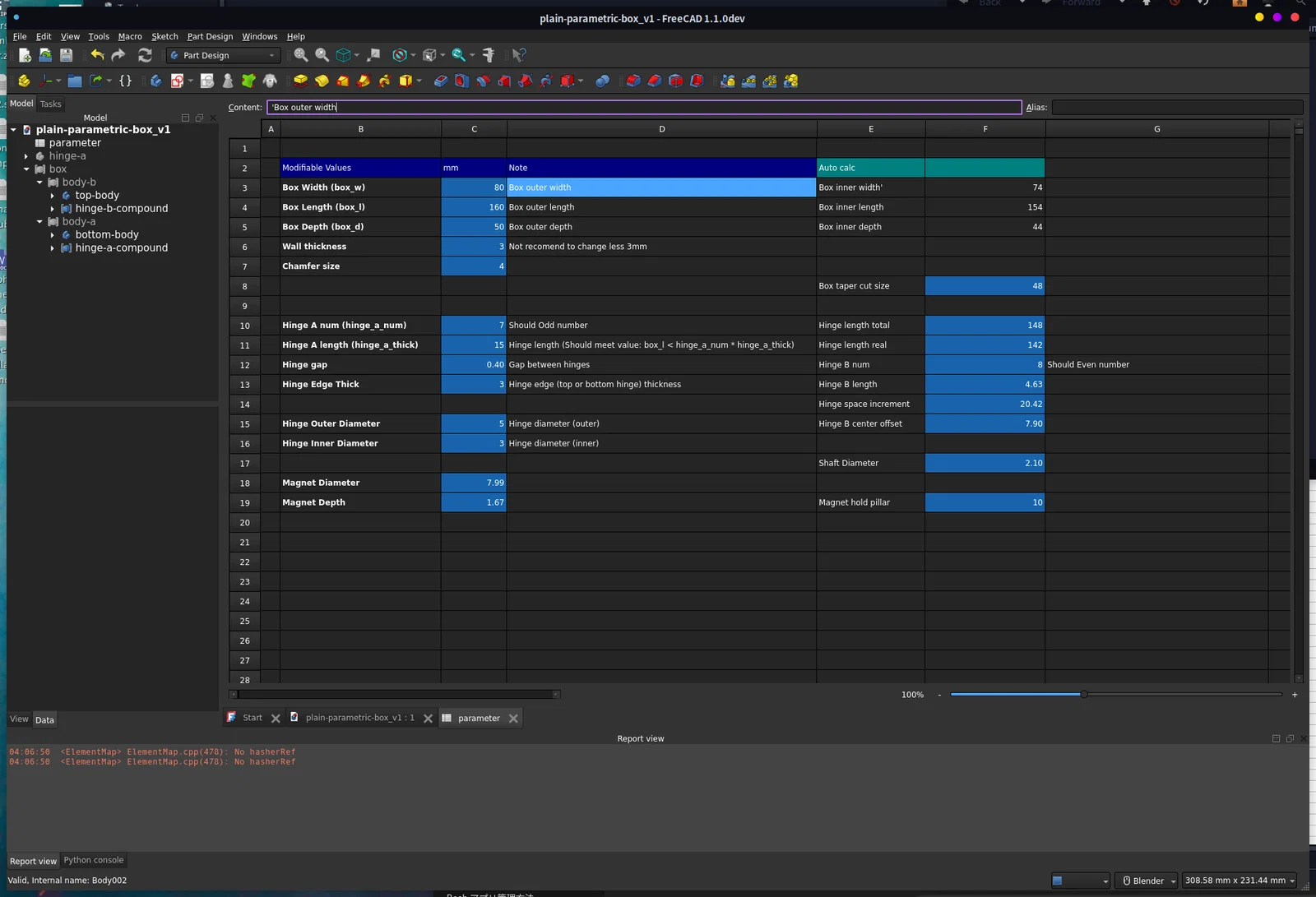The image size is (1316, 897).
Task: Expand the hinge-a tree item
Action: tap(26, 156)
